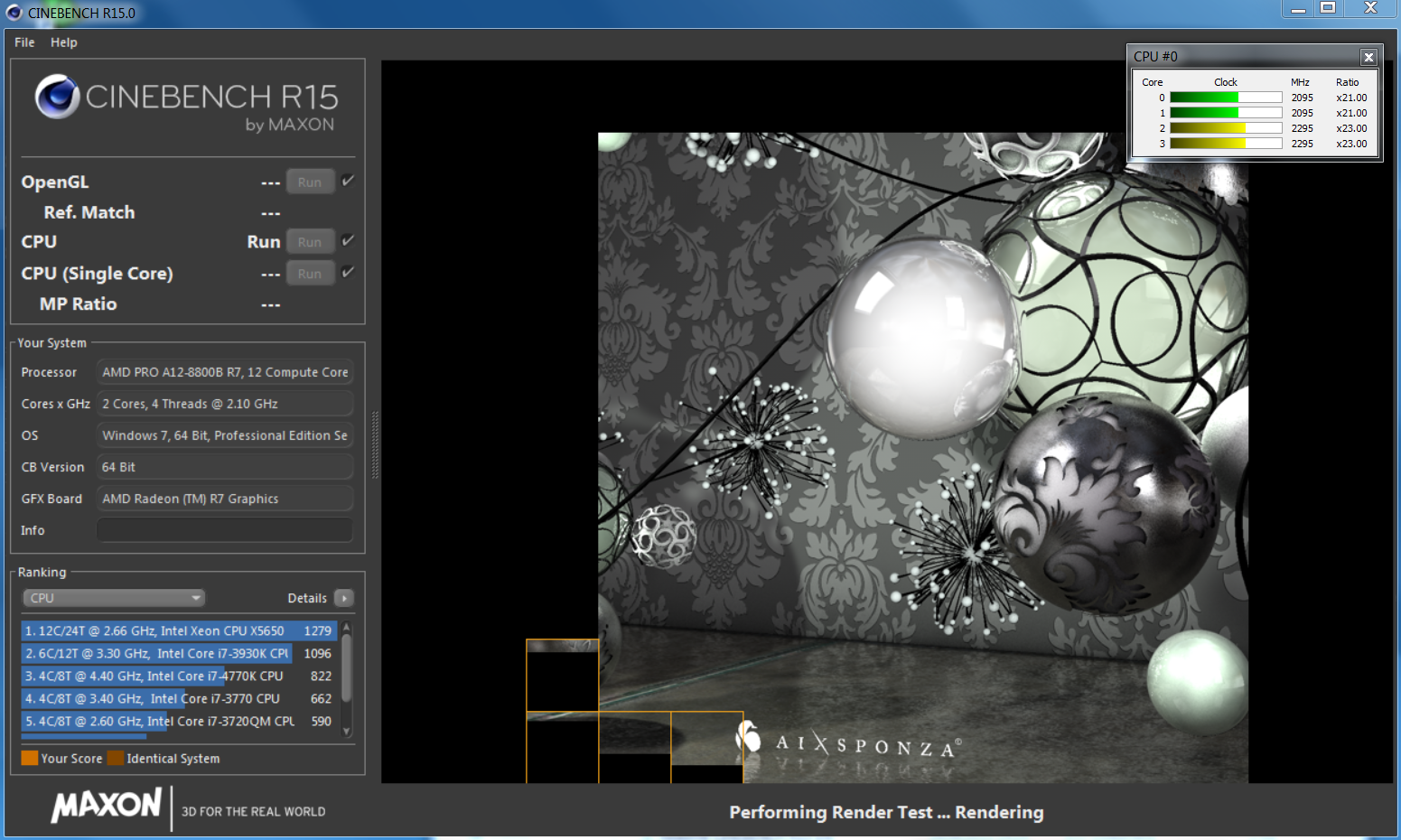Click the brown Identical System color swatch
Image resolution: width=1401 pixels, height=840 pixels.
116,758
